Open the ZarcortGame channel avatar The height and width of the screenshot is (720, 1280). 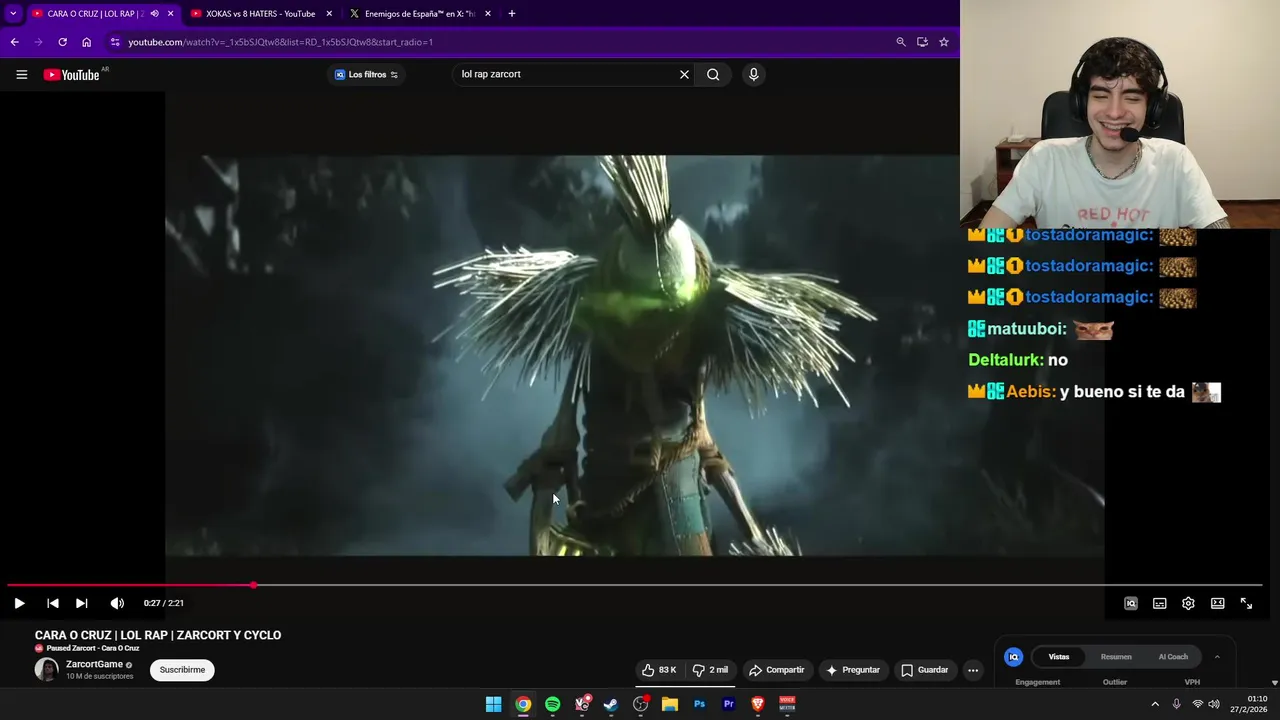point(47,670)
